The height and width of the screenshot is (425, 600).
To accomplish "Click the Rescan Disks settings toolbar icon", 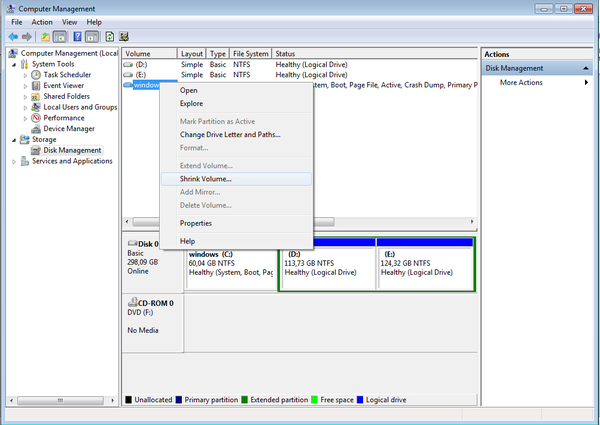I will pos(123,37).
